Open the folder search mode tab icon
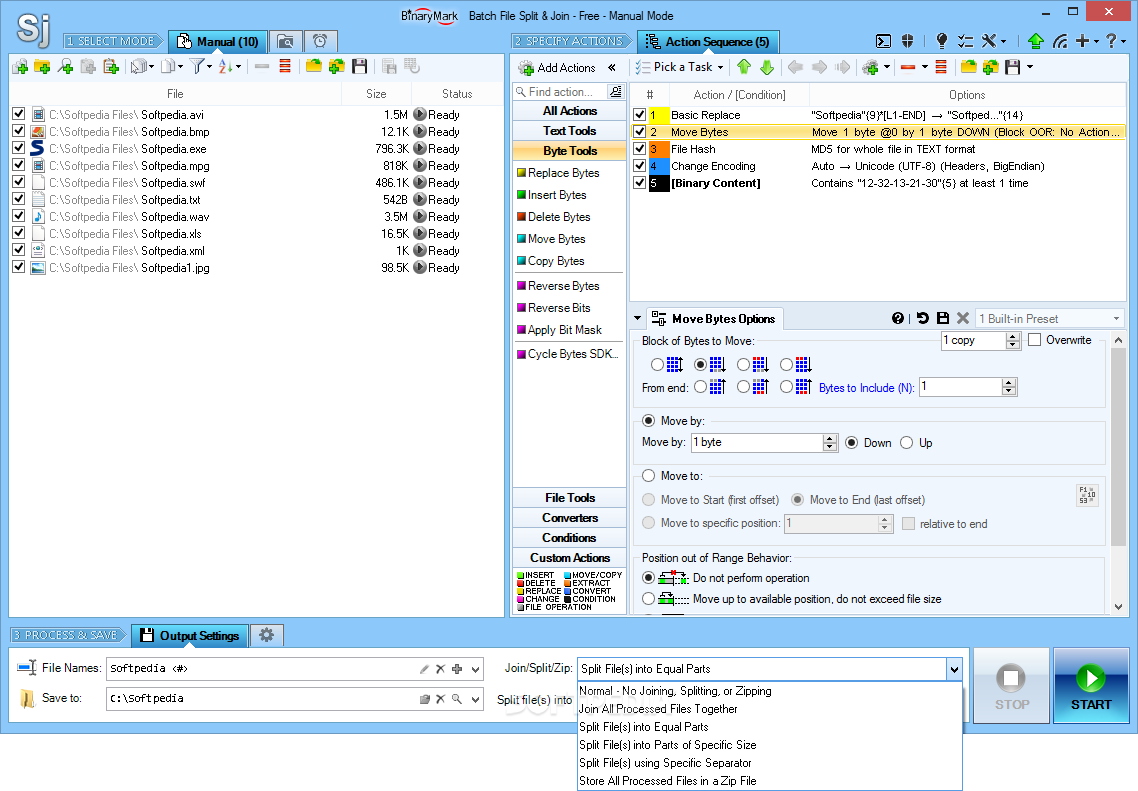This screenshot has width=1138, height=791. [285, 41]
